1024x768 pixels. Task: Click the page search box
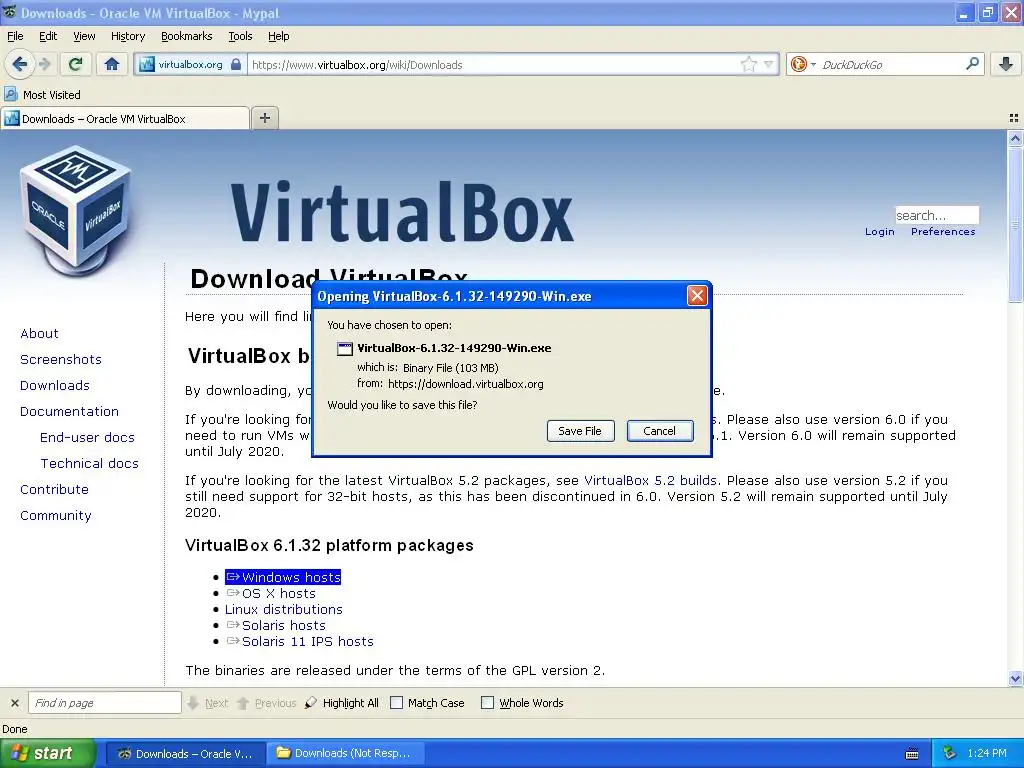936,215
